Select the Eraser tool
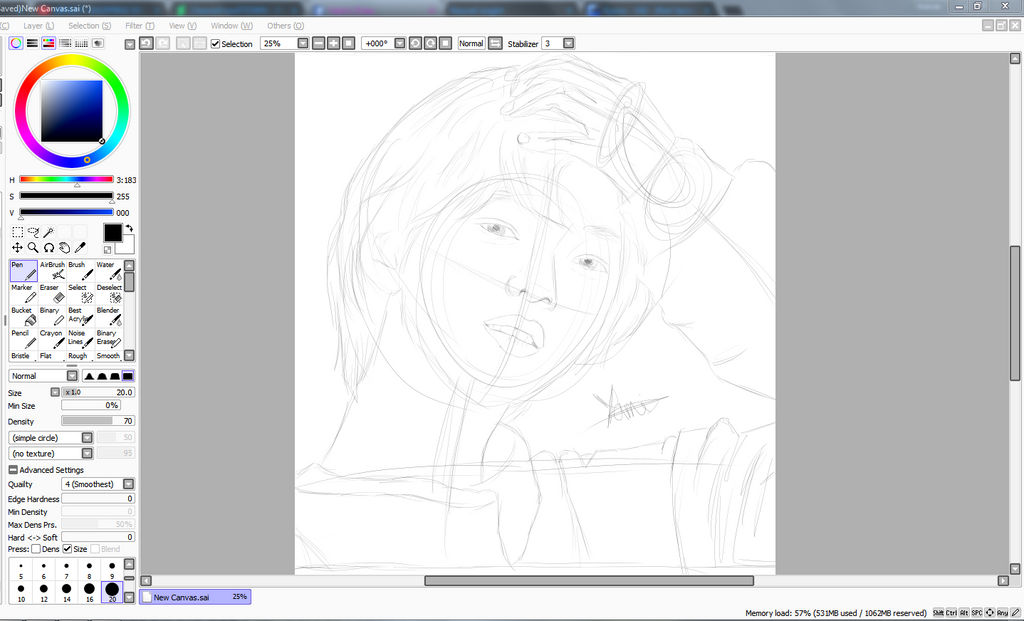Viewport: 1024px width, 621px height. click(54, 295)
